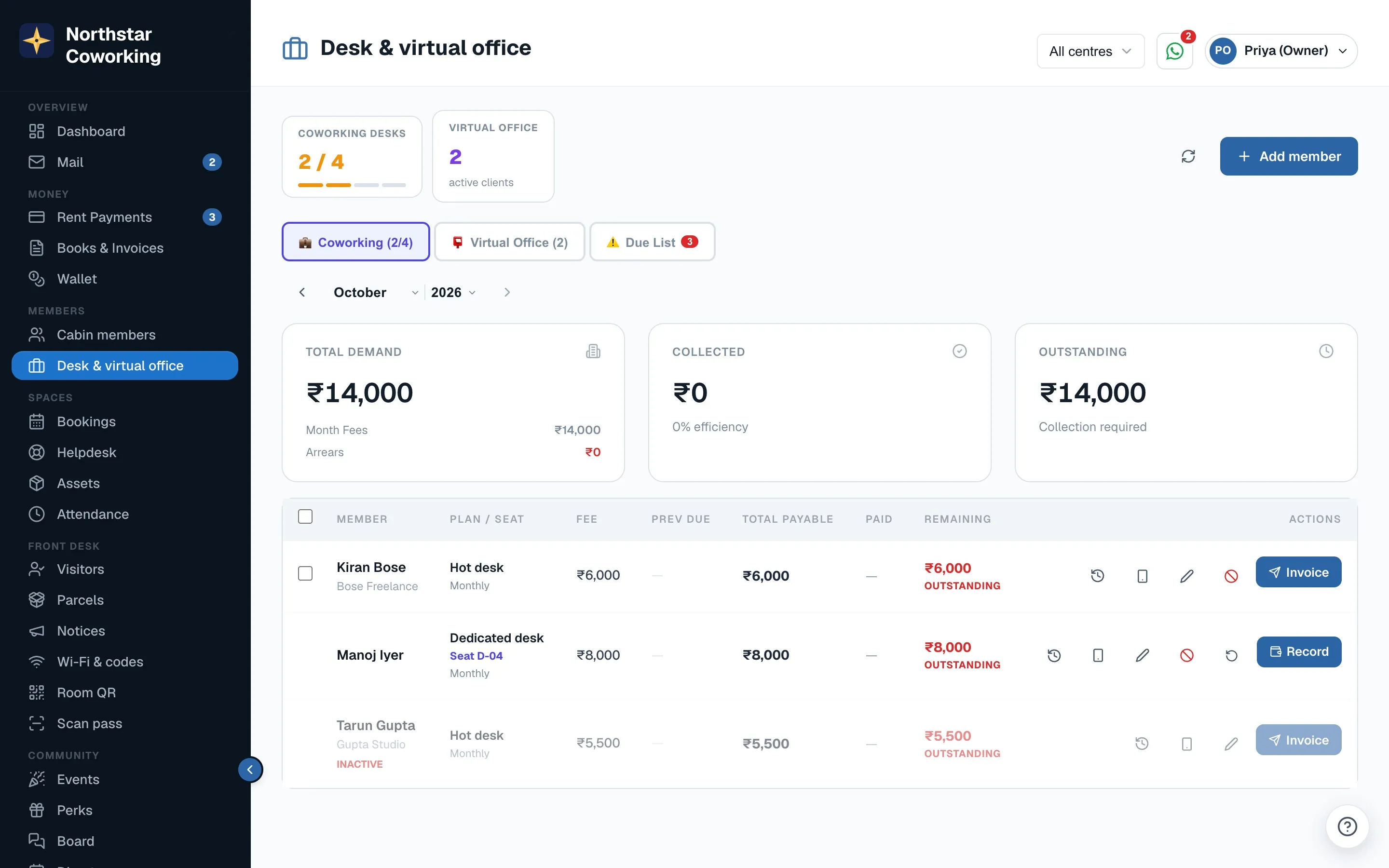Screen dimensions: 1389x868
Task: Click Record button for Manoj Iyer
Action: tap(1298, 651)
